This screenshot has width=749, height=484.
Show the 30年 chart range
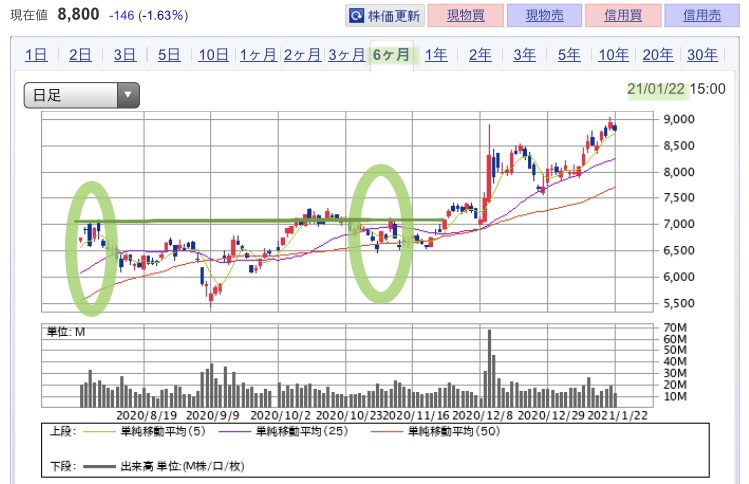click(702, 55)
